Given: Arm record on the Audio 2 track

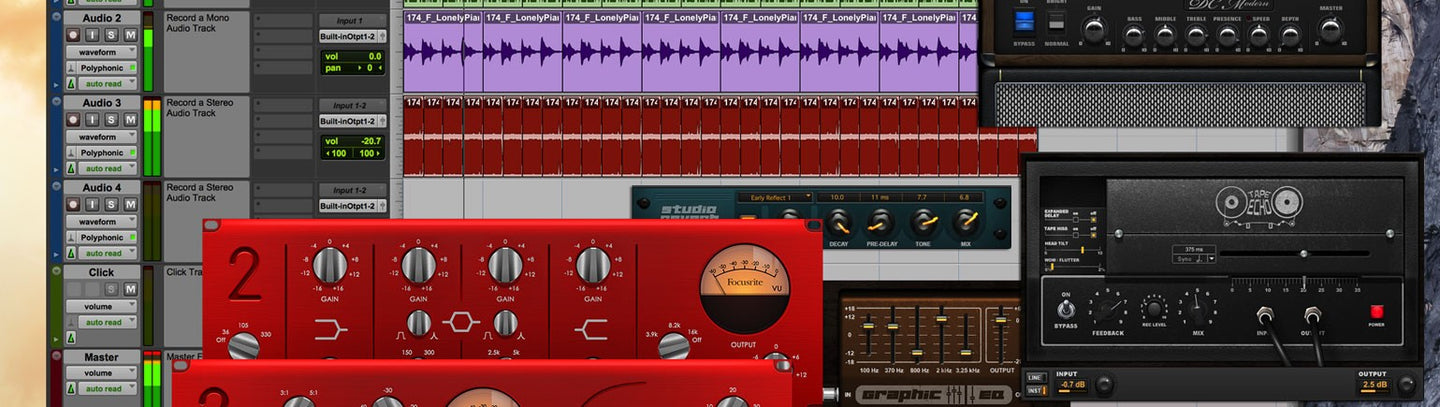Looking at the screenshot, I should [73, 35].
